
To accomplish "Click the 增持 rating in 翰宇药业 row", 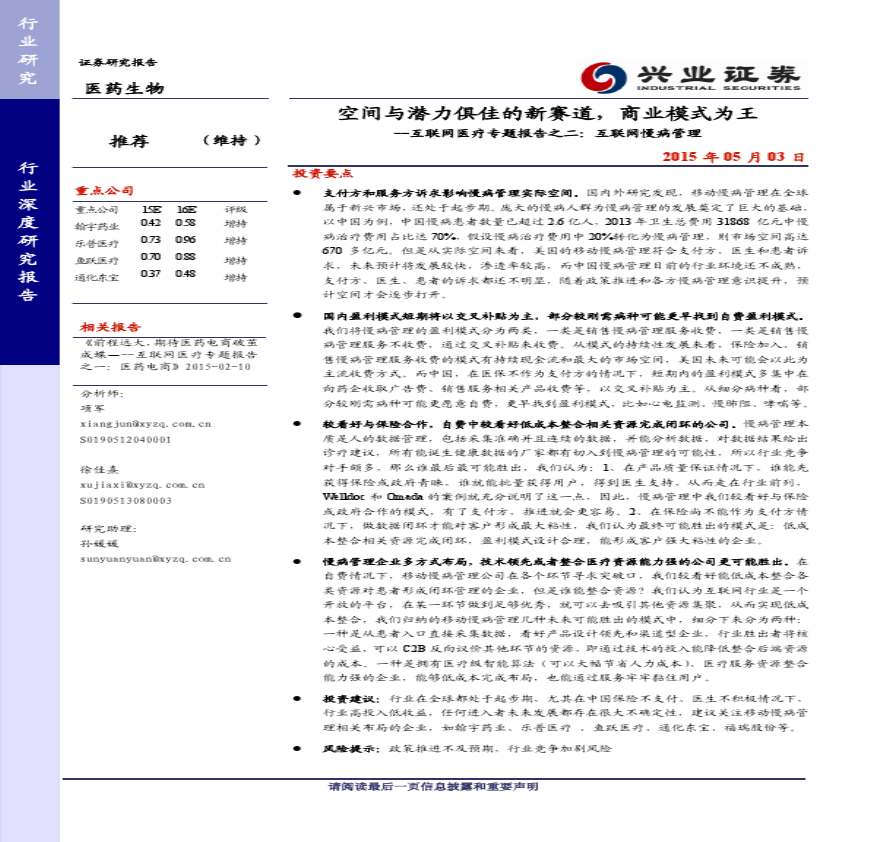I will pos(236,224).
